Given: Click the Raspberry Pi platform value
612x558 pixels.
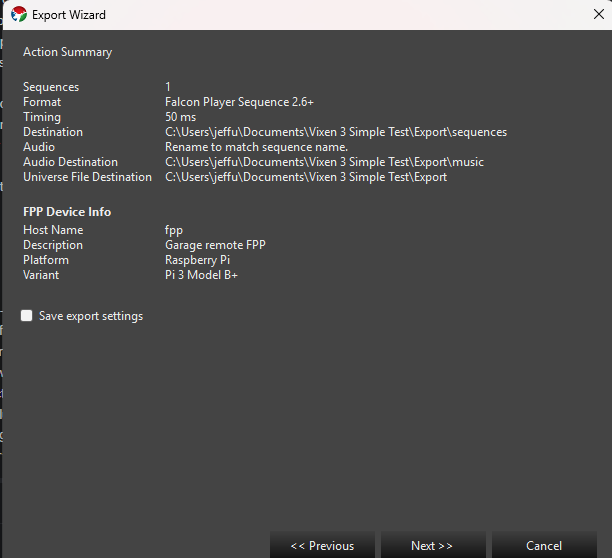Looking at the screenshot, I should click(197, 260).
